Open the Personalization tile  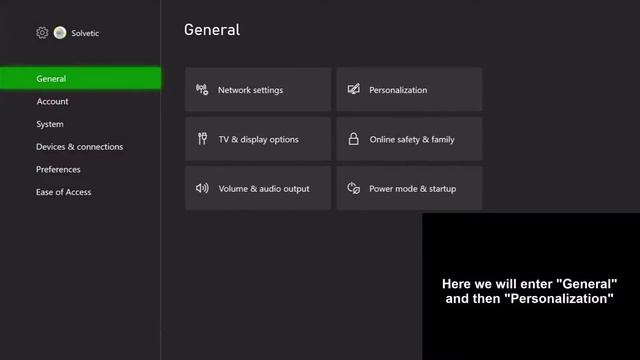coord(409,89)
